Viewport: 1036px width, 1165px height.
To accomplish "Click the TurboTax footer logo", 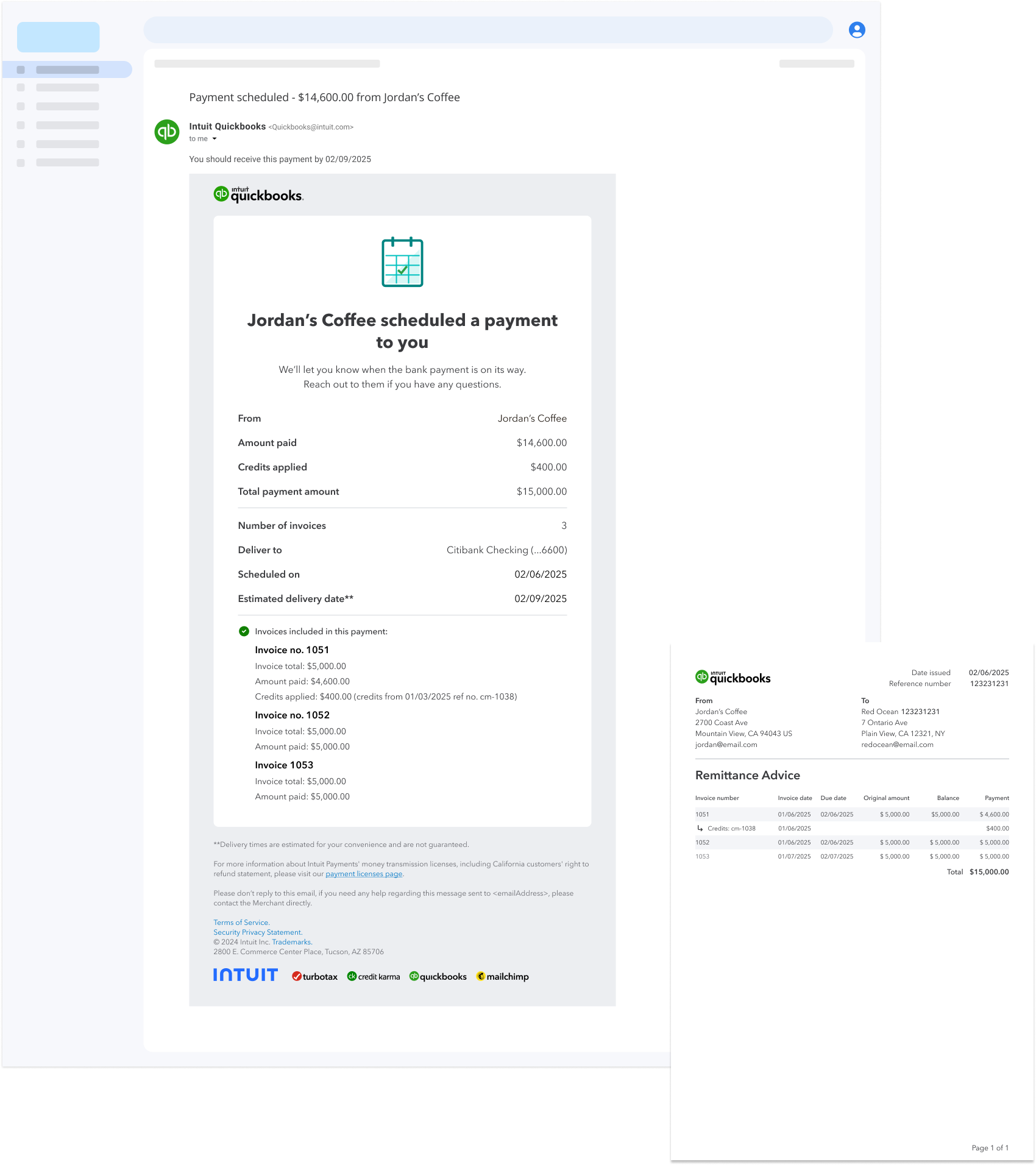I will [x=314, y=976].
